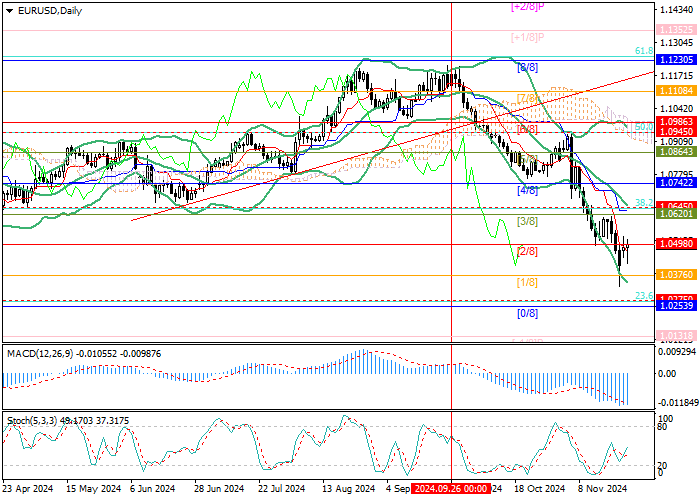Click the 23.6 Fibonacci level label
Viewport: 700px width, 500px height.
pos(644,296)
